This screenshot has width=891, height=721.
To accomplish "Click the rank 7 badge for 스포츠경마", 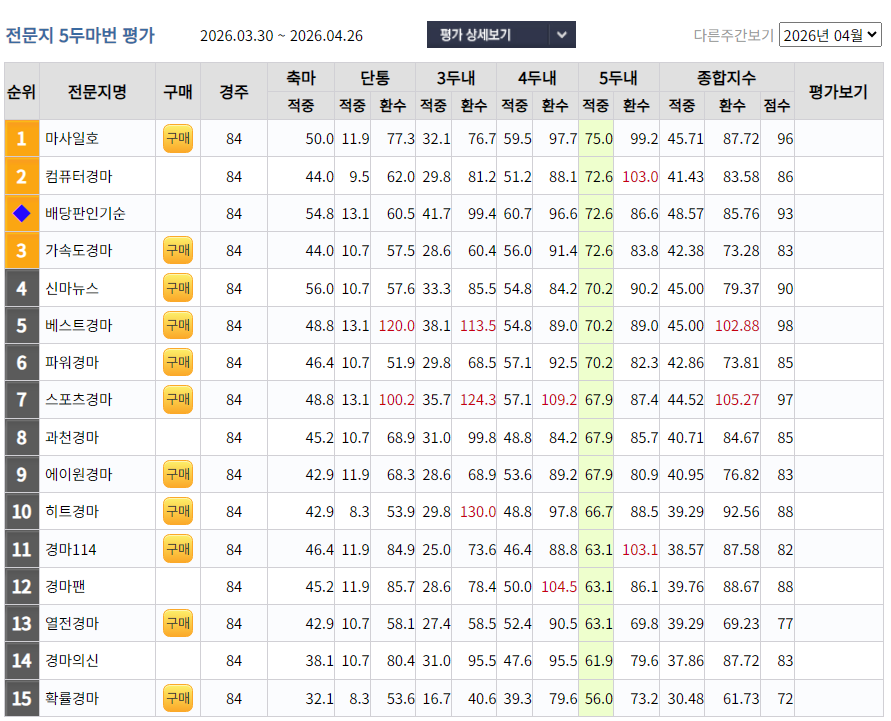I will pos(21,399).
